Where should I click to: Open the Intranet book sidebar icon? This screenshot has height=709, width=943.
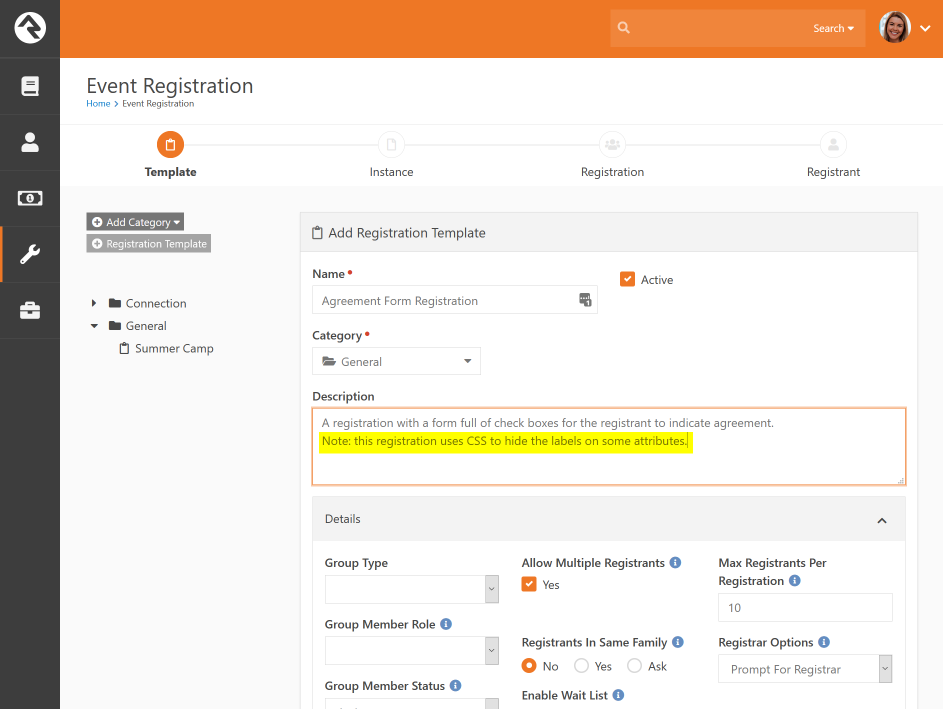click(x=29, y=86)
